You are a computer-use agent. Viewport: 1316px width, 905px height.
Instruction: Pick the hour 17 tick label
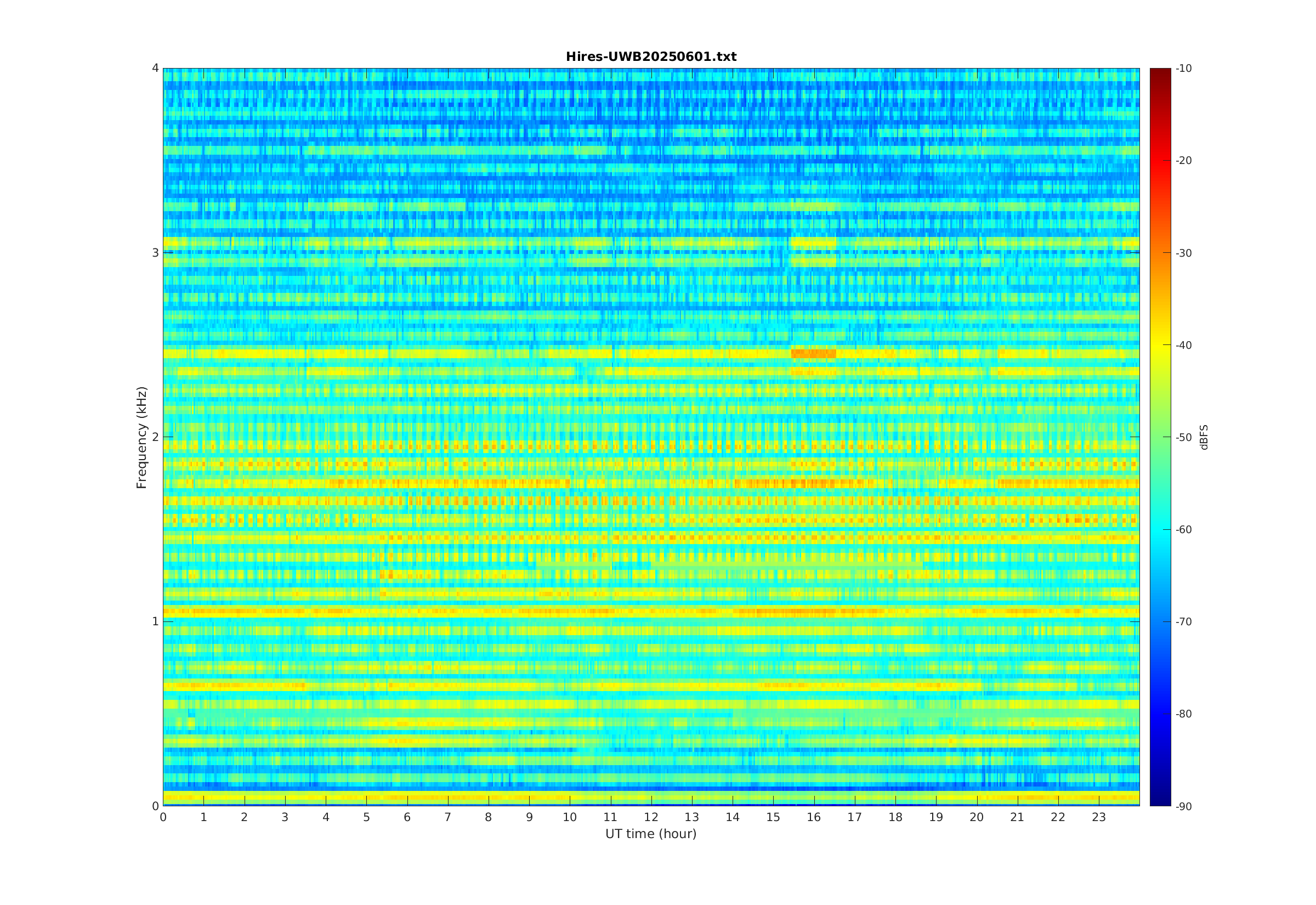[855, 818]
